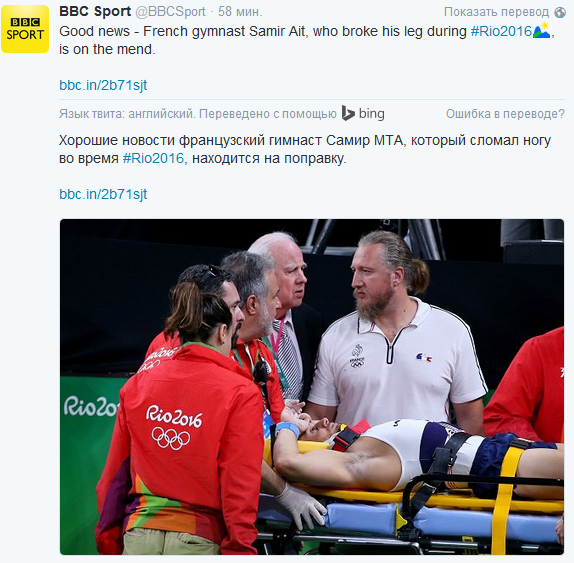This screenshot has width=574, height=563.
Task: Open the BBC Sport account name
Action: [x=95, y=11]
